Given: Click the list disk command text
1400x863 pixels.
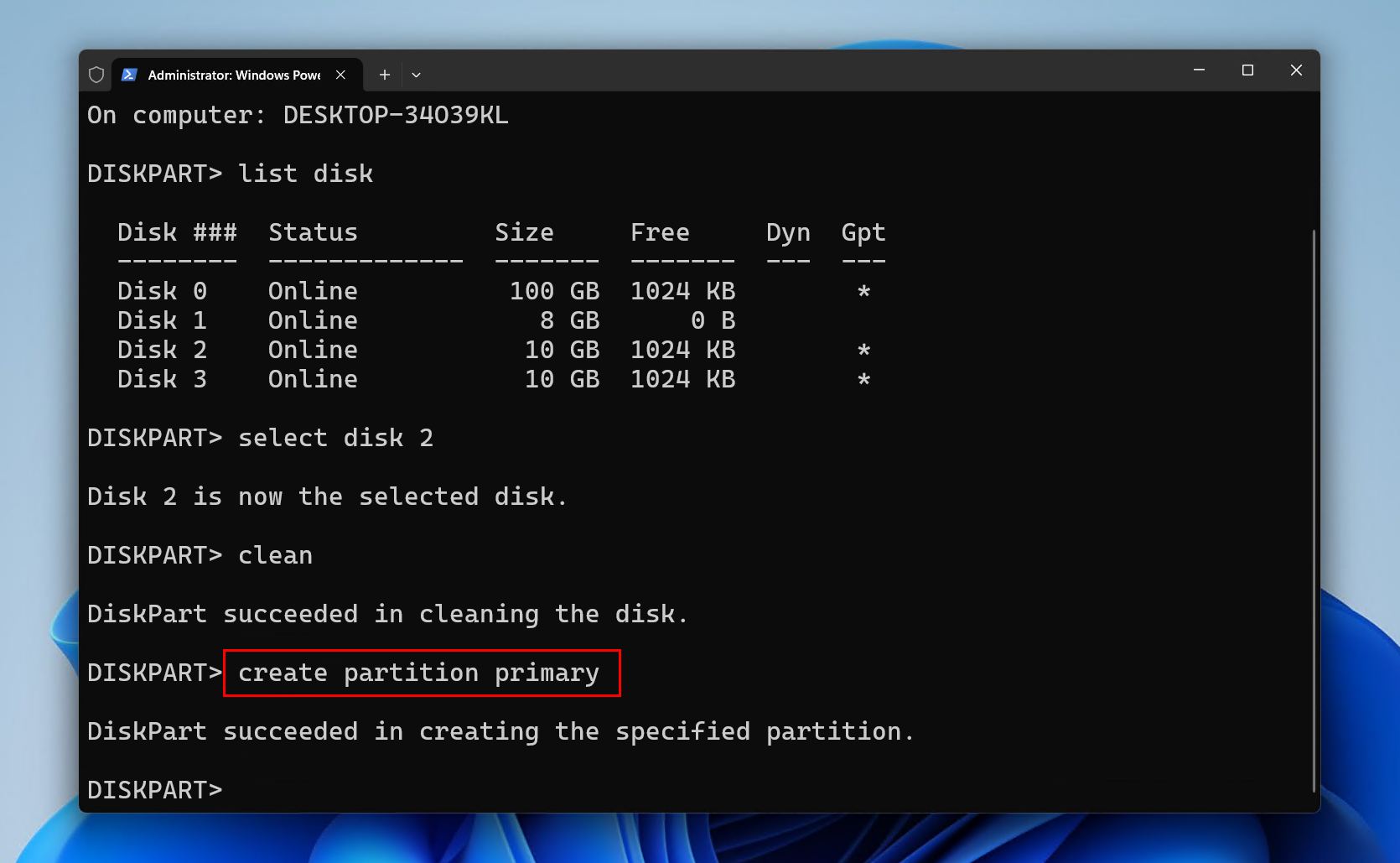Looking at the screenshot, I should click(305, 173).
